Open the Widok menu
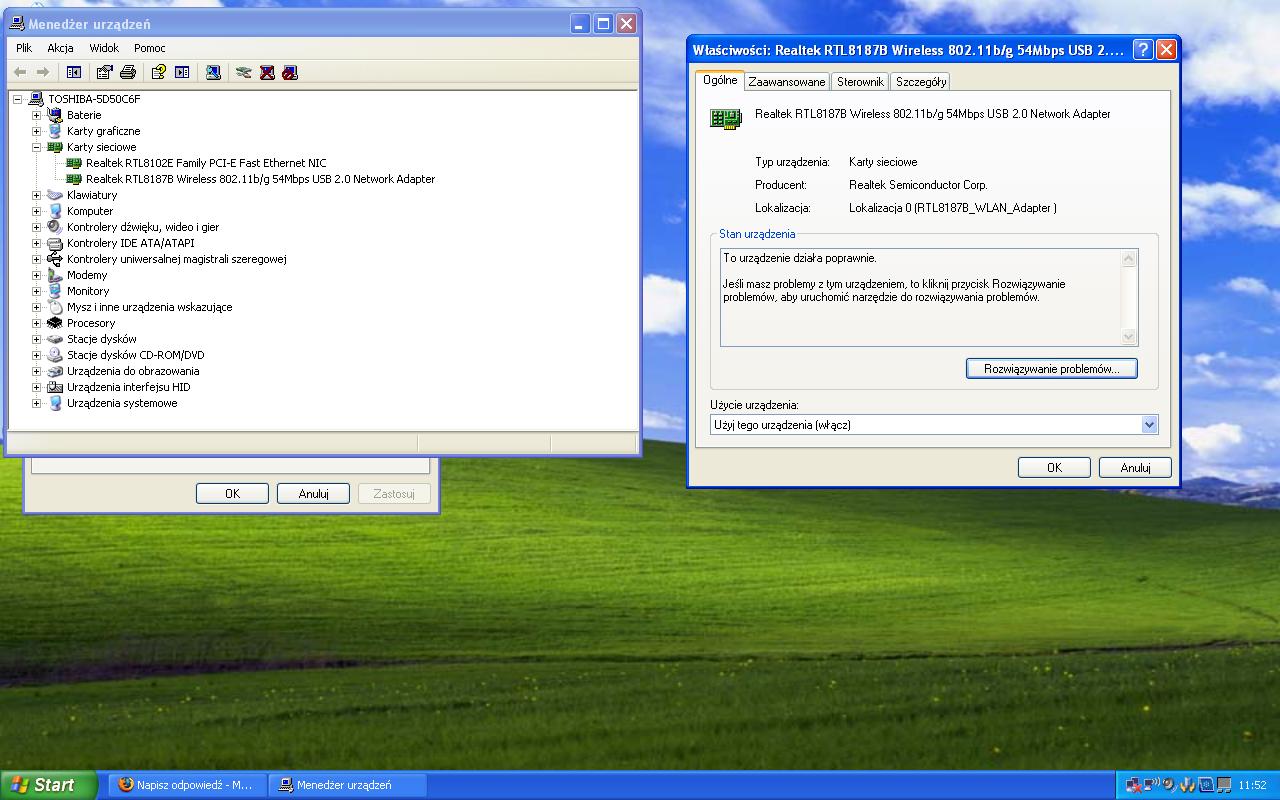Screen dimensions: 1280x800 tap(104, 48)
